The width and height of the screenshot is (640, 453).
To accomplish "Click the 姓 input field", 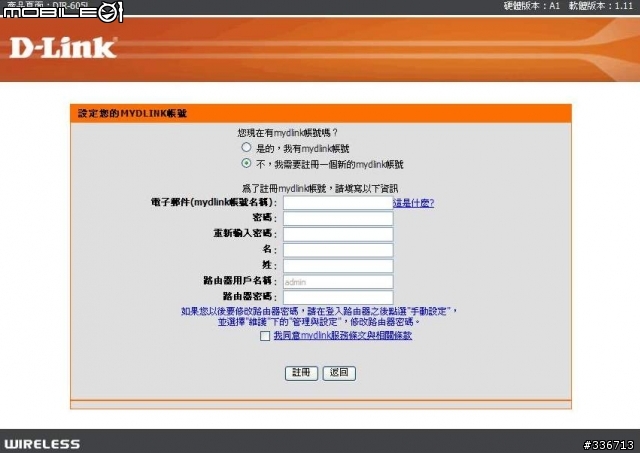I will click(x=338, y=266).
